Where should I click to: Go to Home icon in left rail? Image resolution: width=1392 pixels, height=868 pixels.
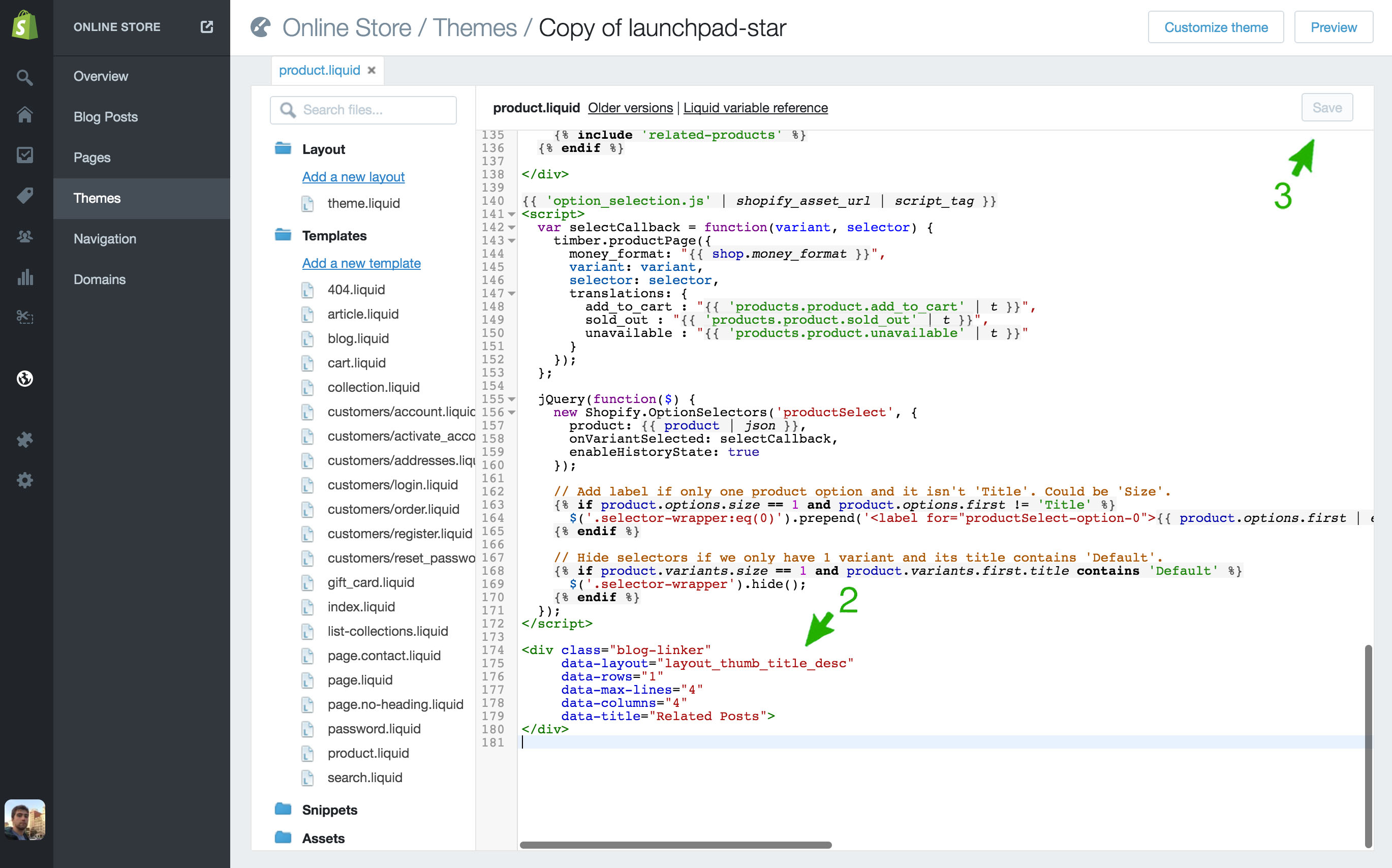[25, 115]
